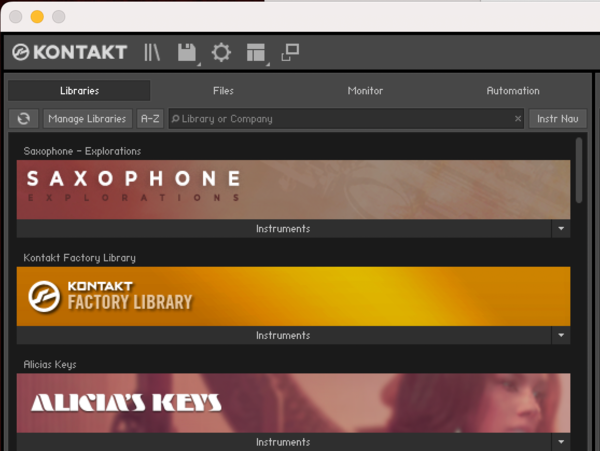
Task: Toggle the Instr Nav pane
Action: (x=558, y=119)
